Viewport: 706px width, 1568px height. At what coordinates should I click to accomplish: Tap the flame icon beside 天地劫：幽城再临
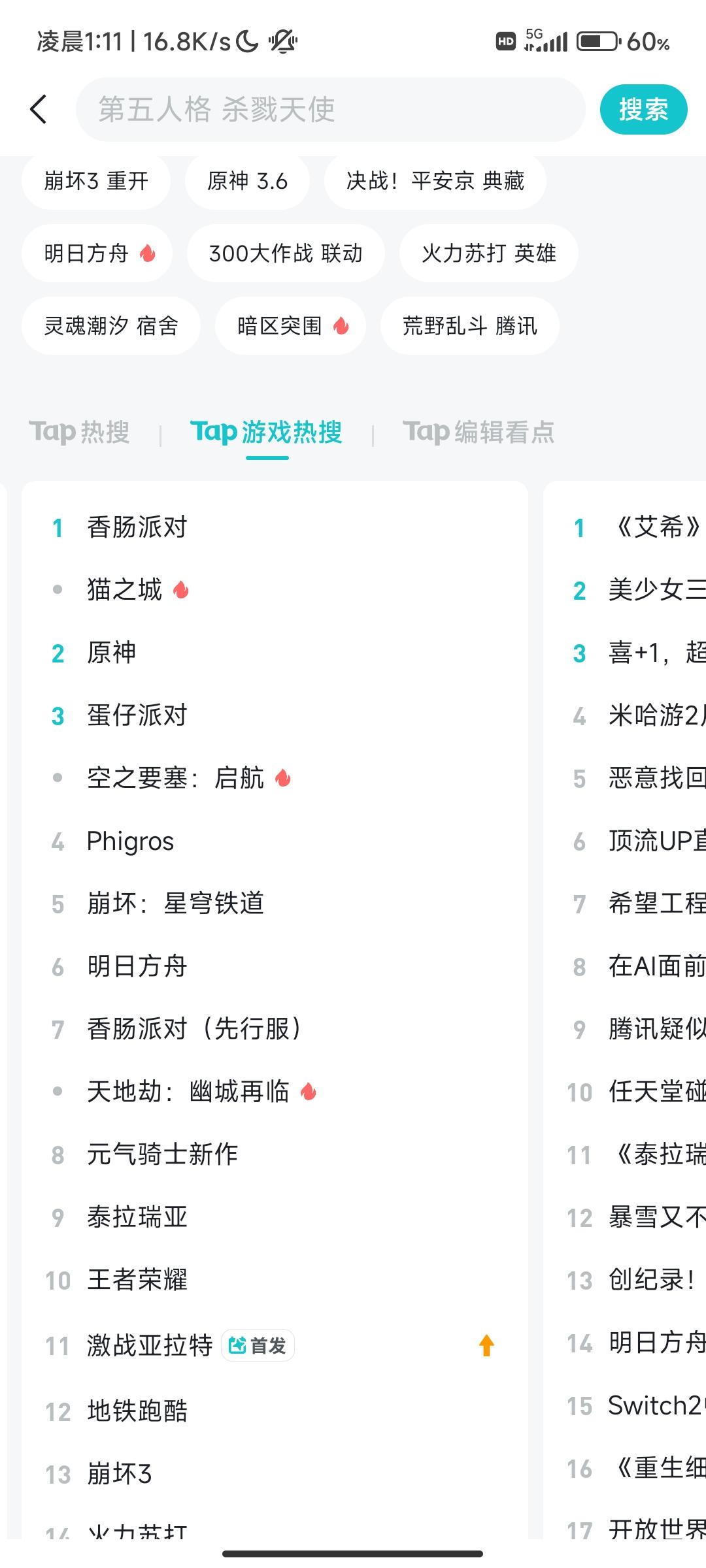309,1091
